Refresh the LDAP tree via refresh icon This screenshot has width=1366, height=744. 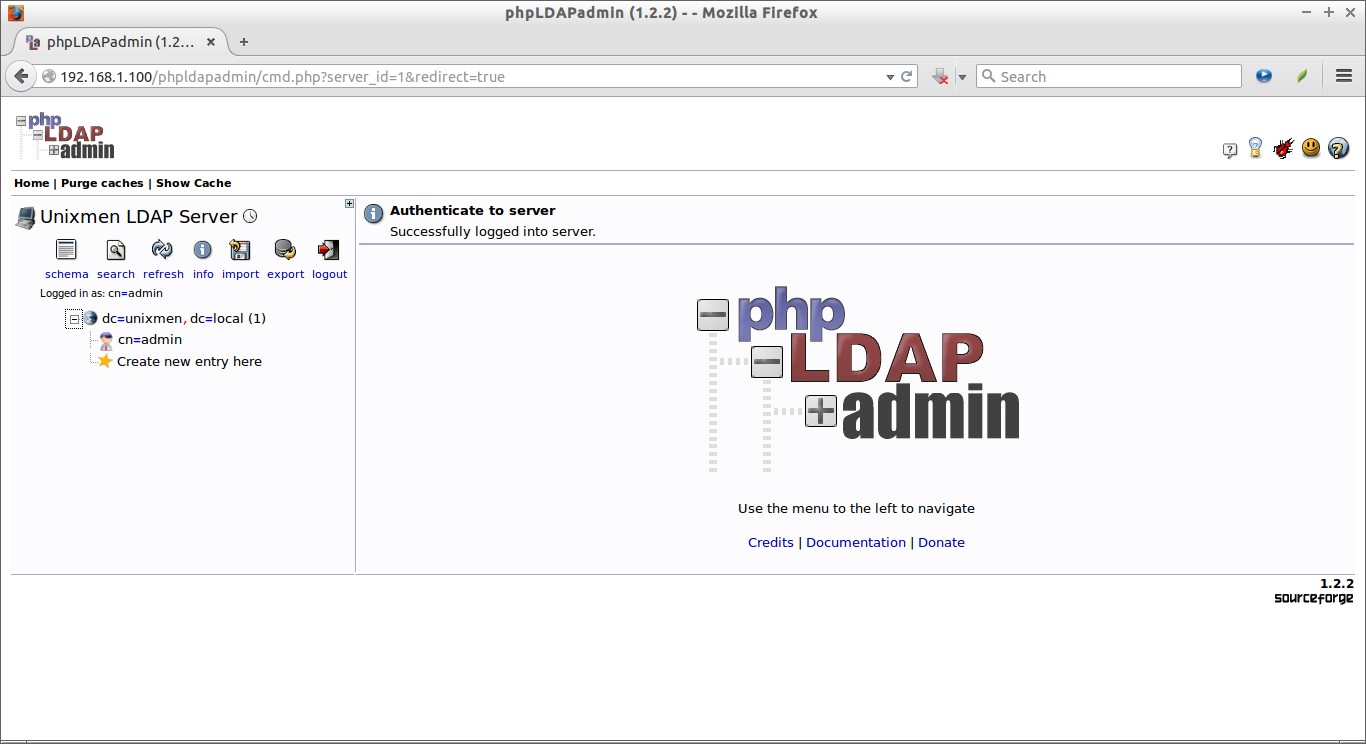tap(162, 250)
